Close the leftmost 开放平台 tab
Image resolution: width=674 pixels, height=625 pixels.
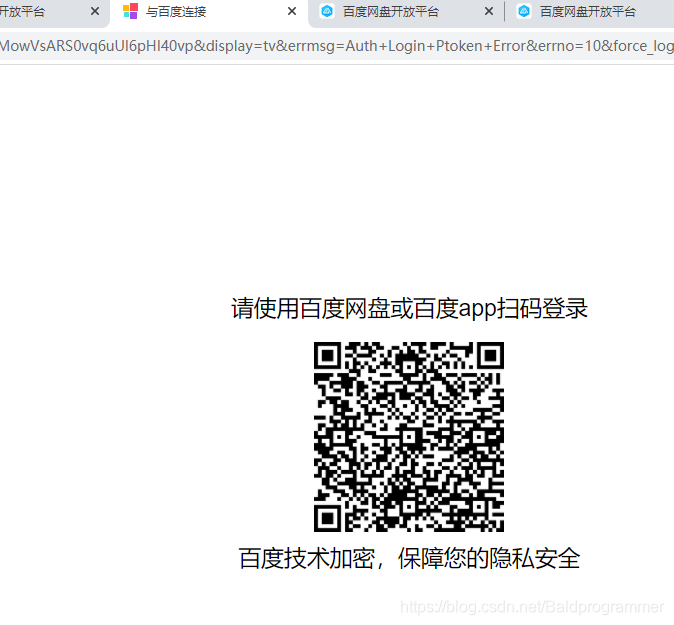click(x=95, y=12)
